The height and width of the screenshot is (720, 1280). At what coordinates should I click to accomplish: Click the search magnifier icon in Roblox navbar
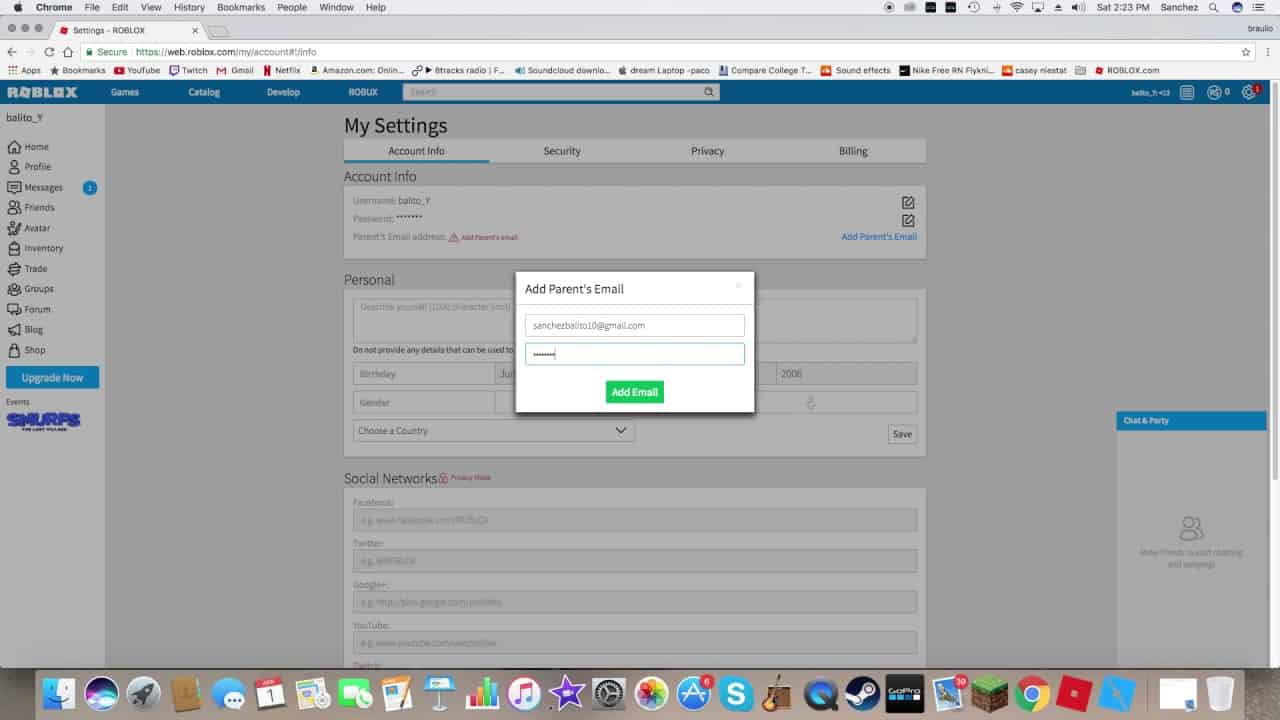click(709, 92)
